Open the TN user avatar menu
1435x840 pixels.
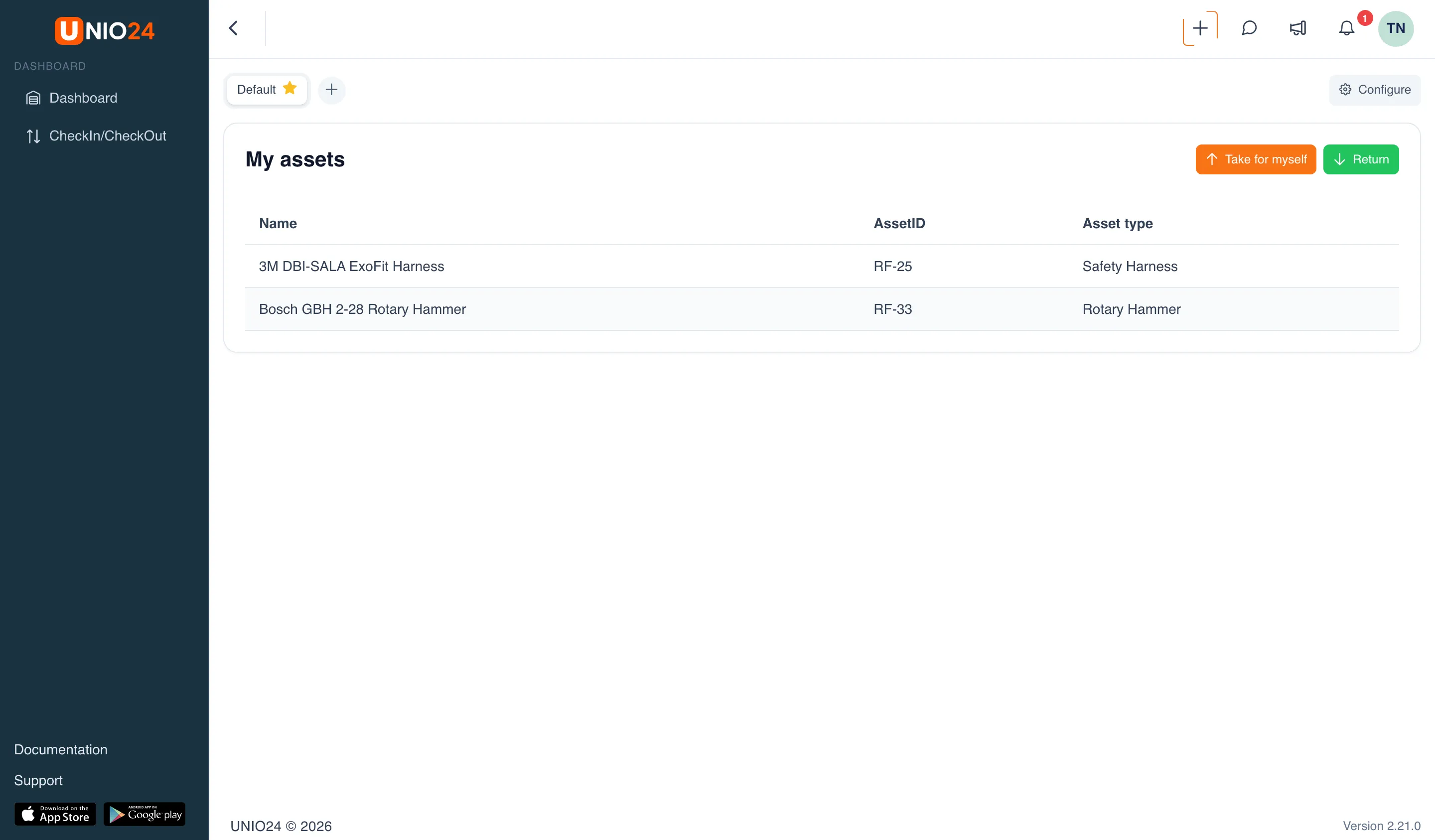click(x=1396, y=28)
